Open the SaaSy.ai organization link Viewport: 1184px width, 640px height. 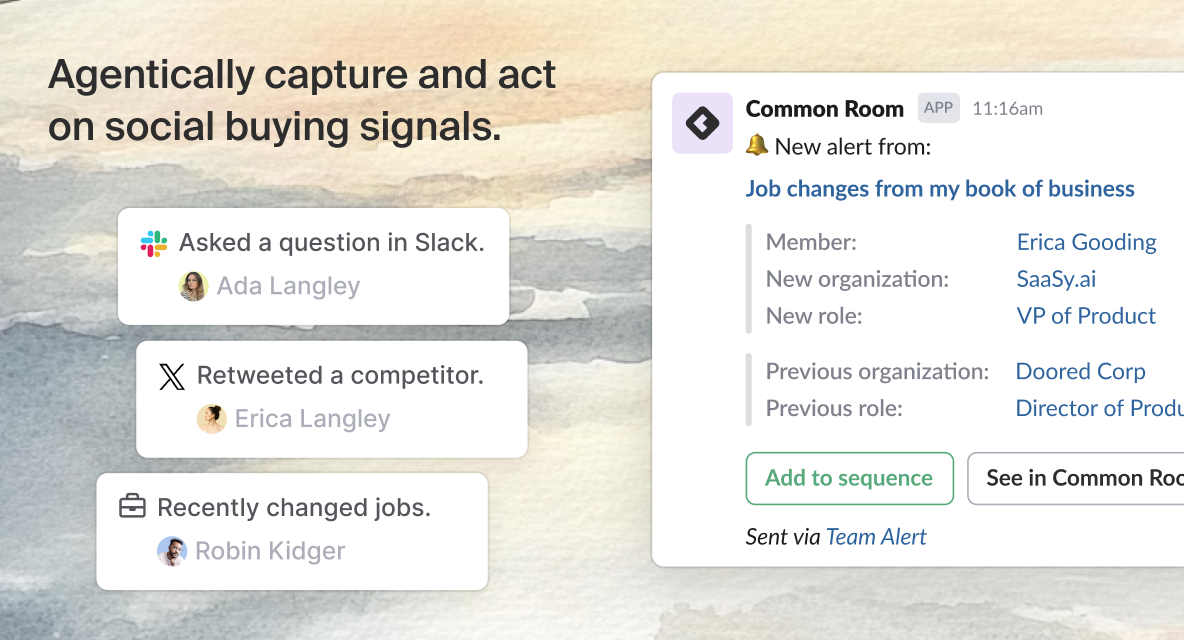click(1056, 279)
